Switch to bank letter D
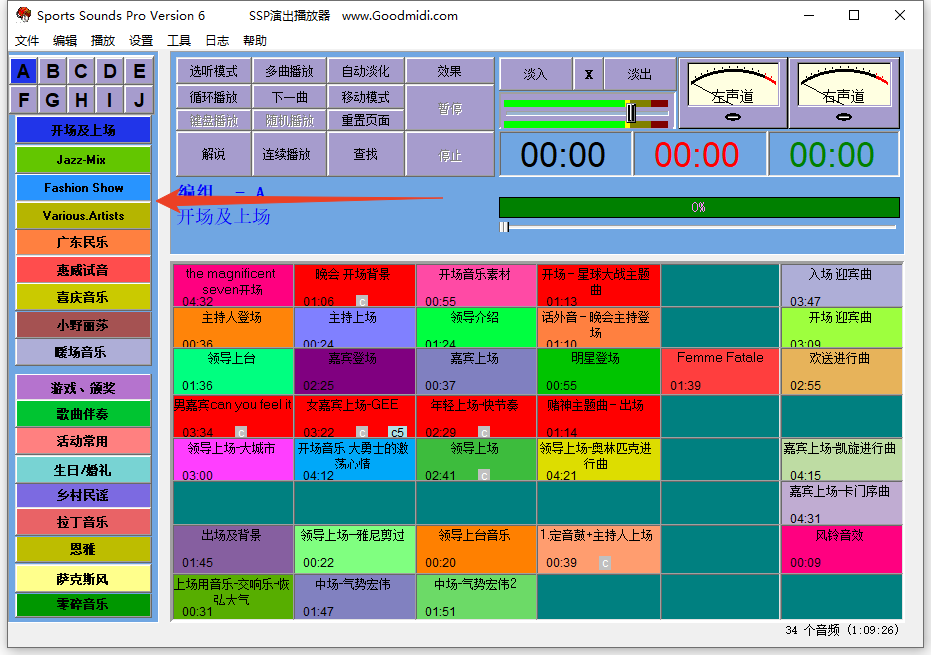Viewport: 931px width, 655px height. click(110, 71)
